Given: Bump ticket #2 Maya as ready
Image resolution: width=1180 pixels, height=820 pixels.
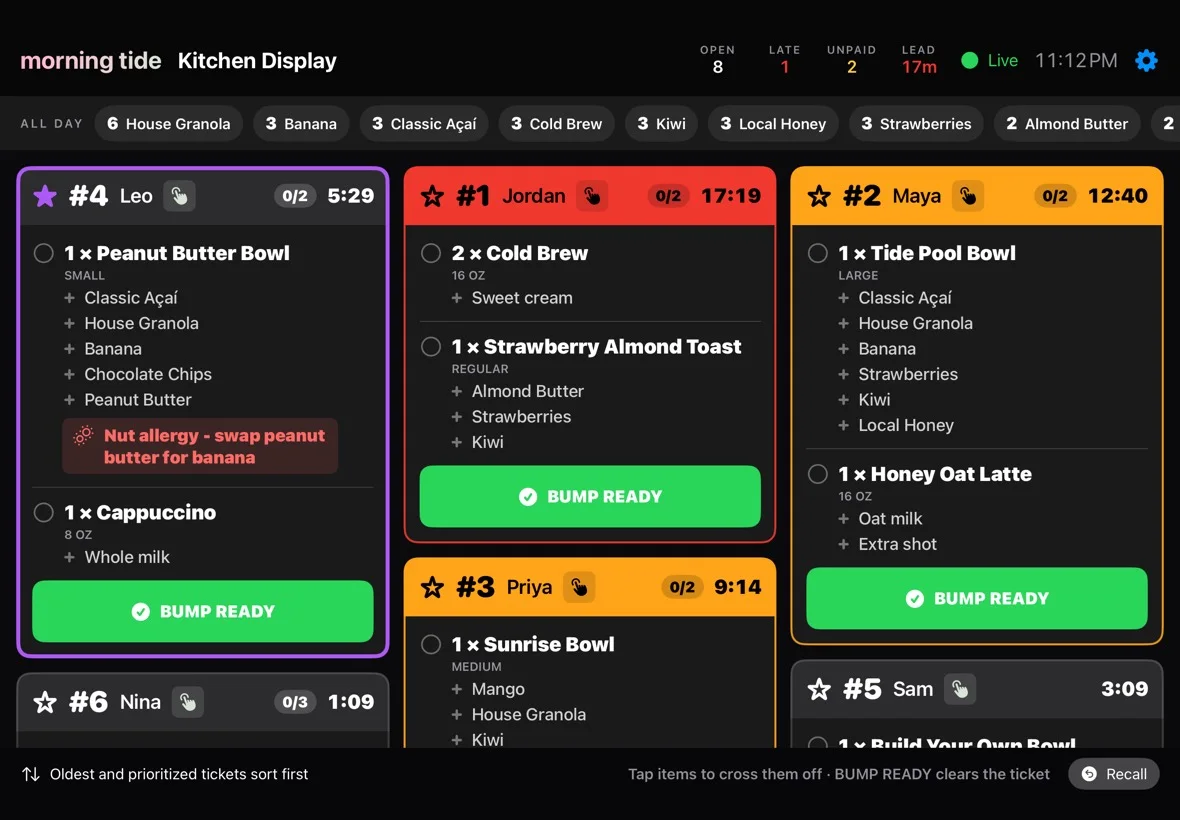Looking at the screenshot, I should [977, 598].
